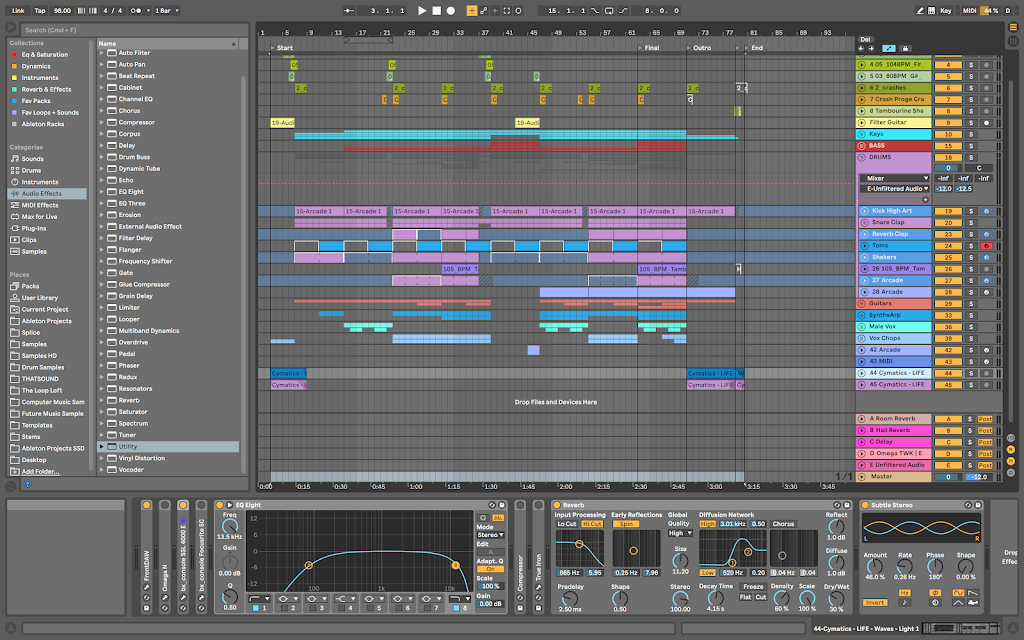Image resolution: width=1024 pixels, height=640 pixels.
Task: Click the browser search field
Action: coord(135,30)
